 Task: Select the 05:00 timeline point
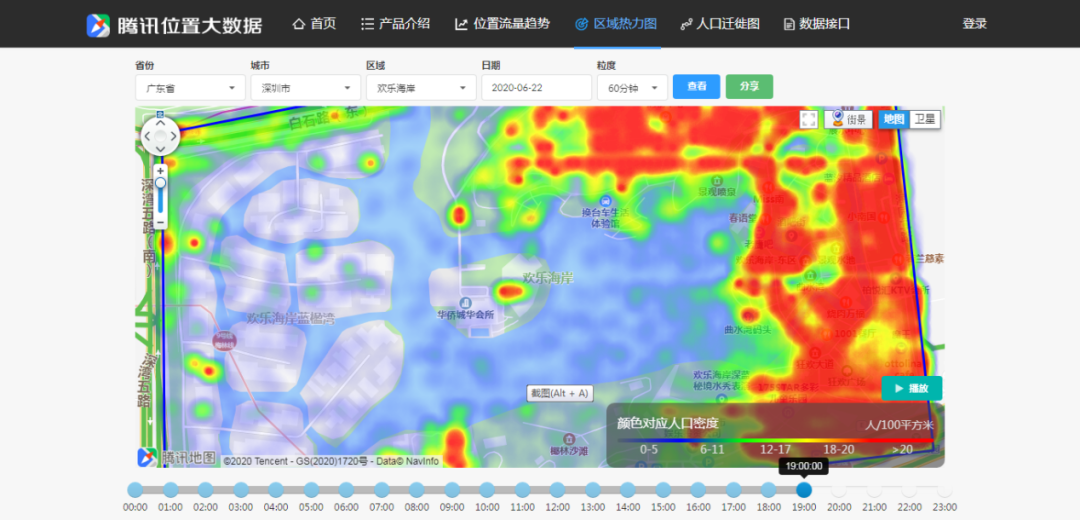[311, 490]
